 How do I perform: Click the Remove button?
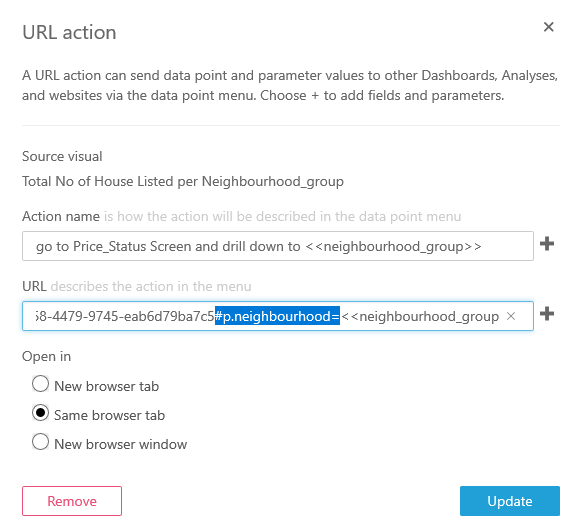[72, 501]
